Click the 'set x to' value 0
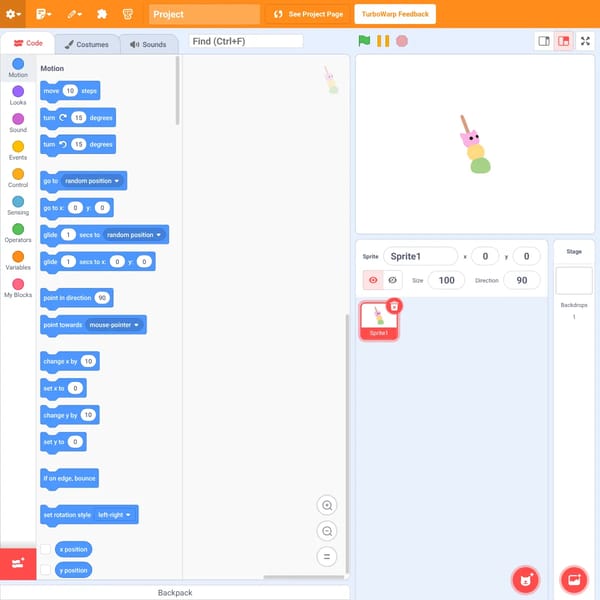Screen dimensions: 600x600 coord(75,388)
